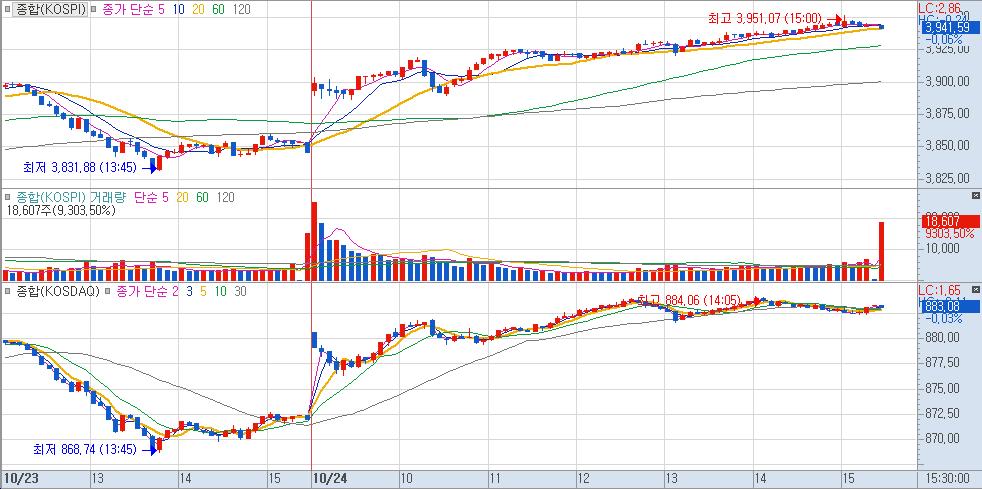Screen dimensions: 982x489
Task: Select the 종합(KOSPI) 거래량 title label
Action: coord(71,198)
